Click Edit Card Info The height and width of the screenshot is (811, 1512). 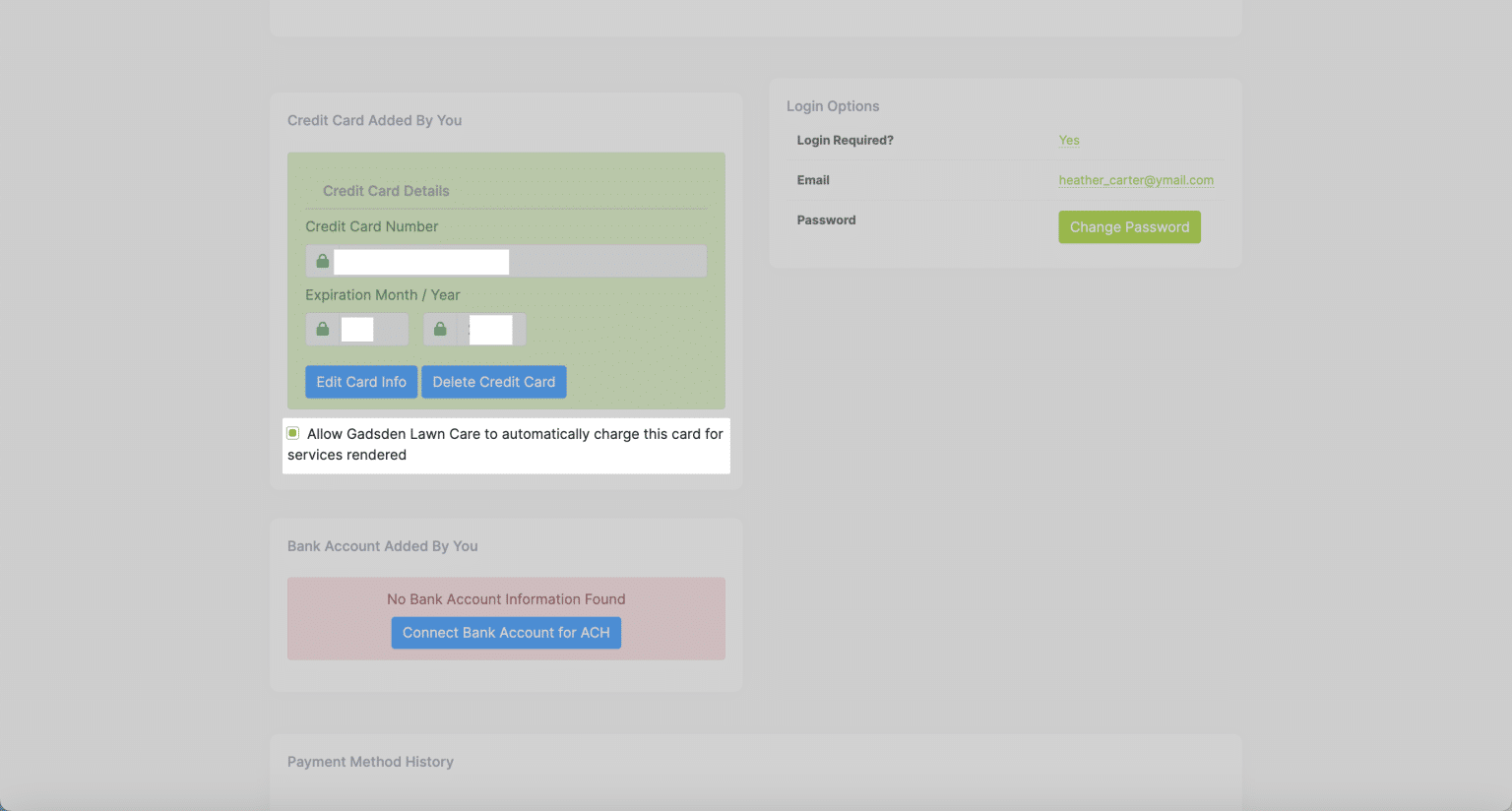pyautogui.click(x=361, y=381)
